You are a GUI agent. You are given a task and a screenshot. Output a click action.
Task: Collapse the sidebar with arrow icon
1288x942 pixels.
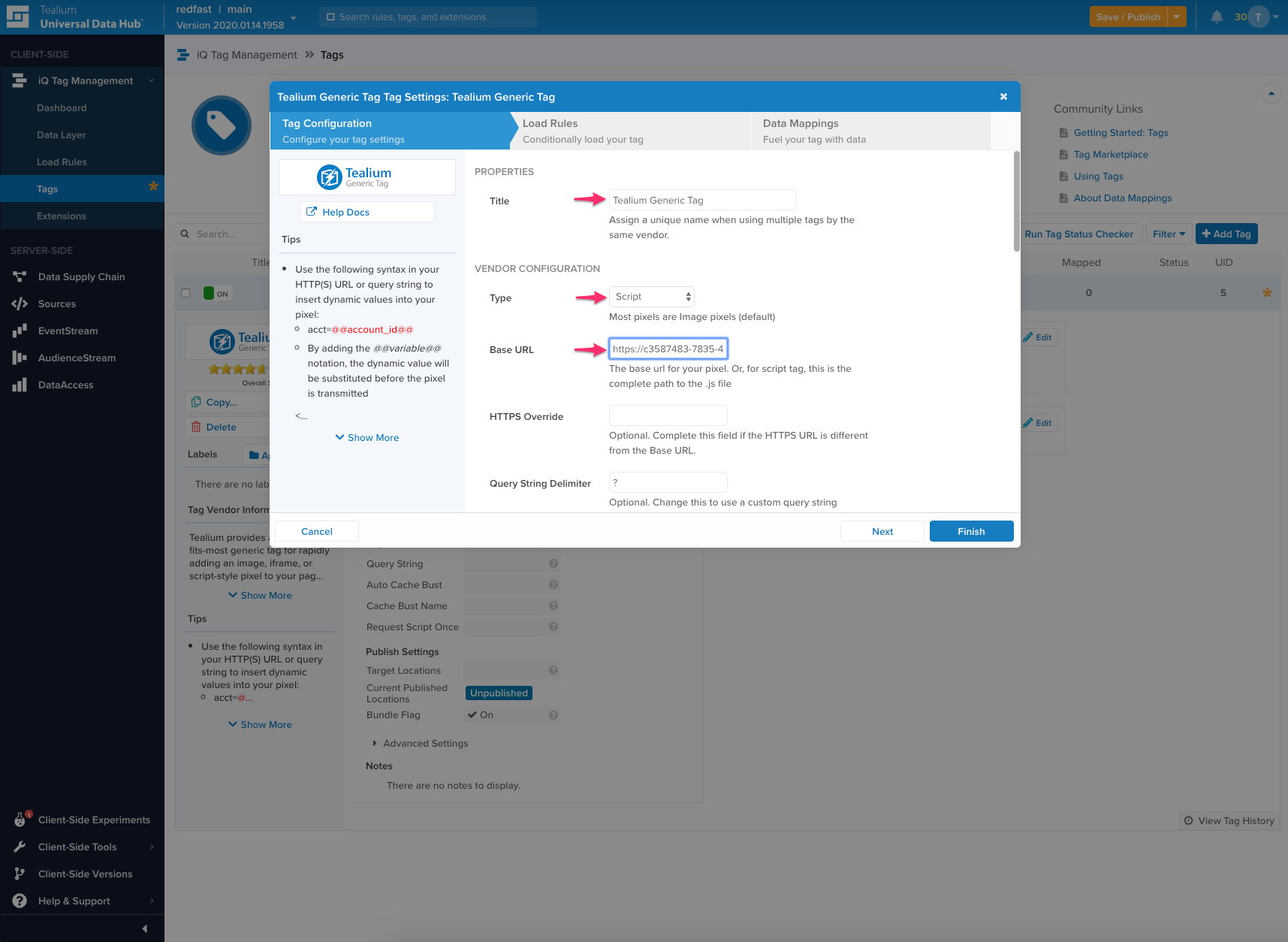click(145, 928)
